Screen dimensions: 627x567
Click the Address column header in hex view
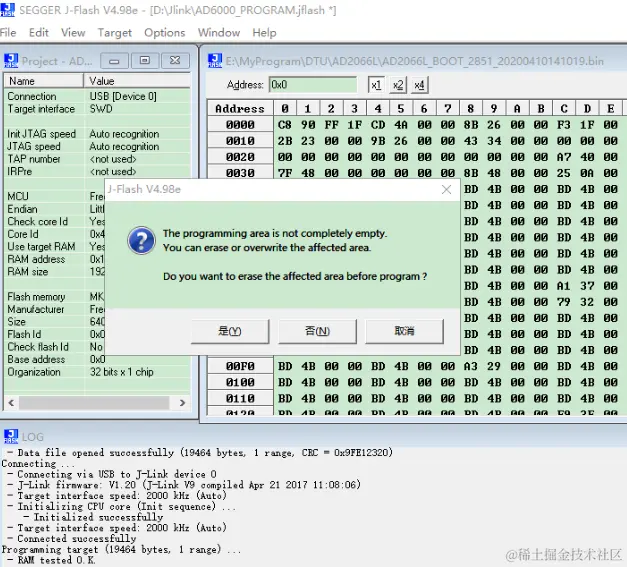240,109
